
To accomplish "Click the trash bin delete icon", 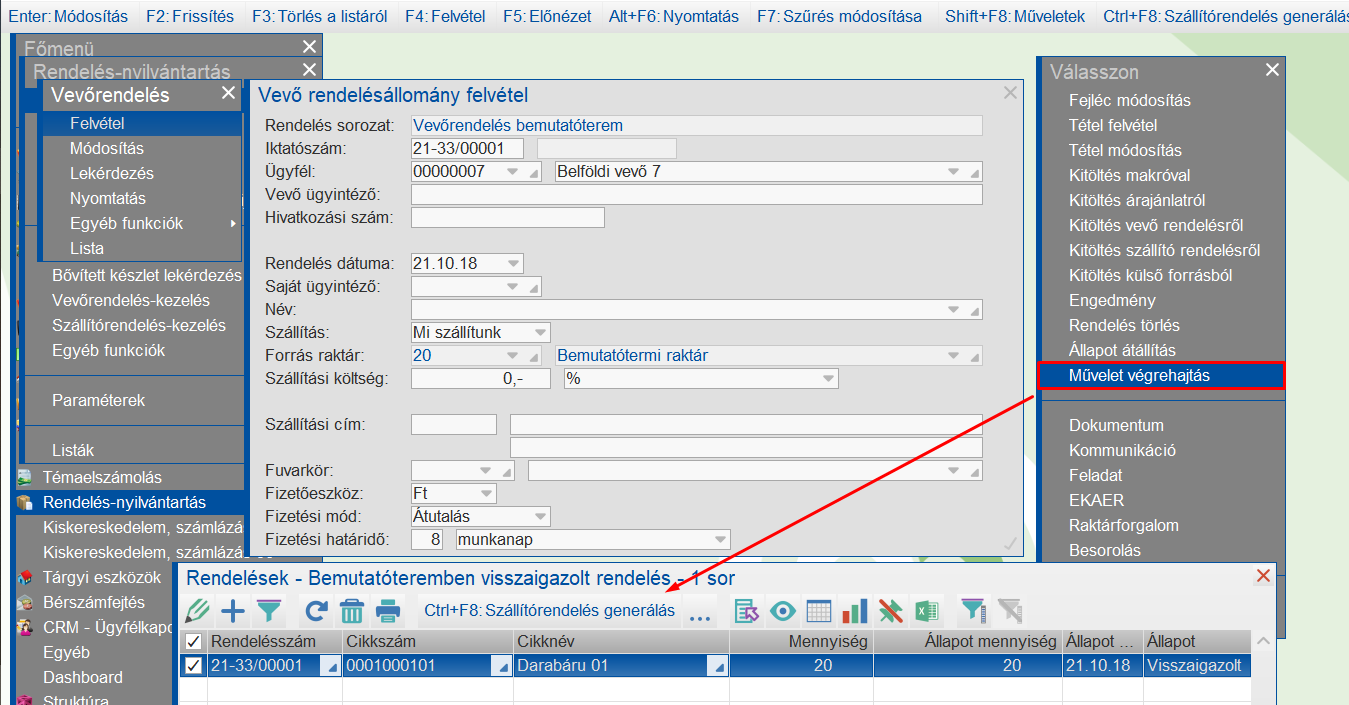I will click(x=352, y=610).
